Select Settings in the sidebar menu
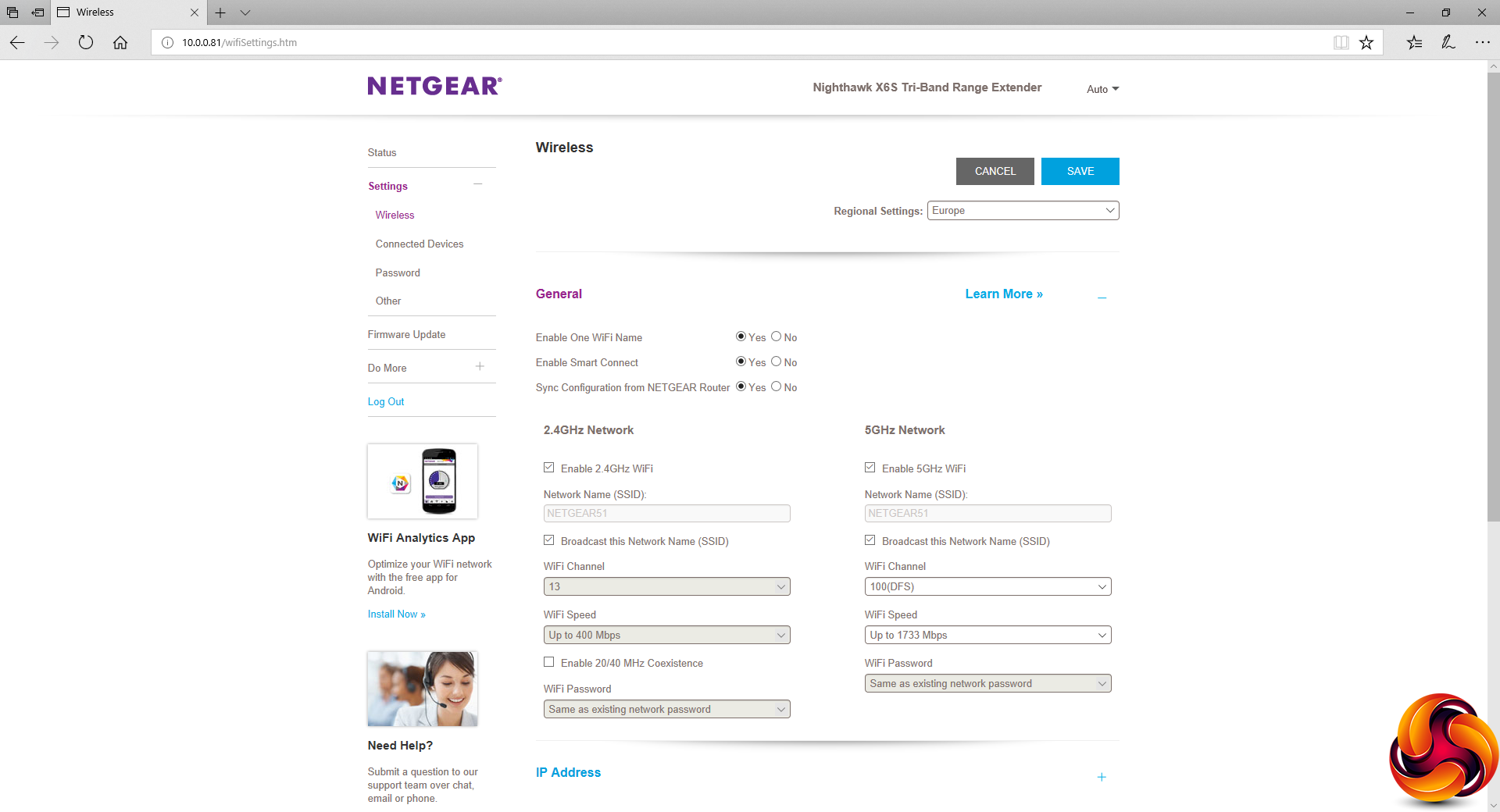Image resolution: width=1500 pixels, height=812 pixels. point(387,186)
